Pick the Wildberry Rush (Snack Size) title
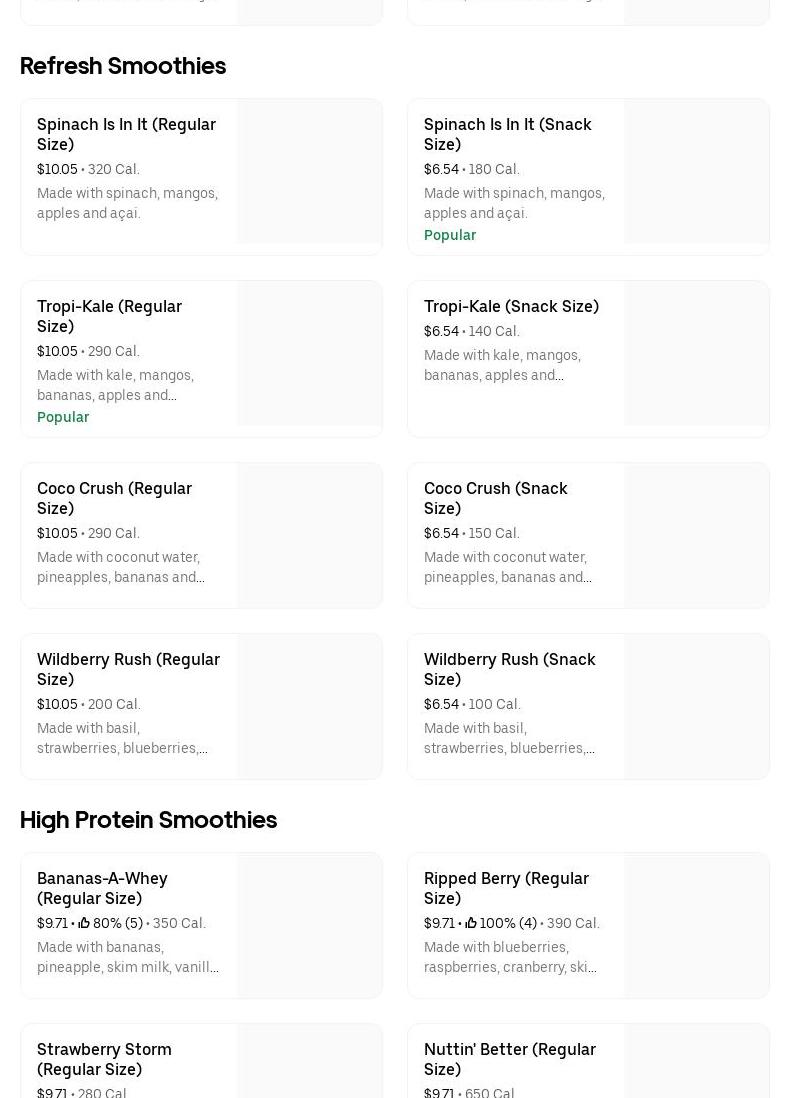 click(509, 669)
